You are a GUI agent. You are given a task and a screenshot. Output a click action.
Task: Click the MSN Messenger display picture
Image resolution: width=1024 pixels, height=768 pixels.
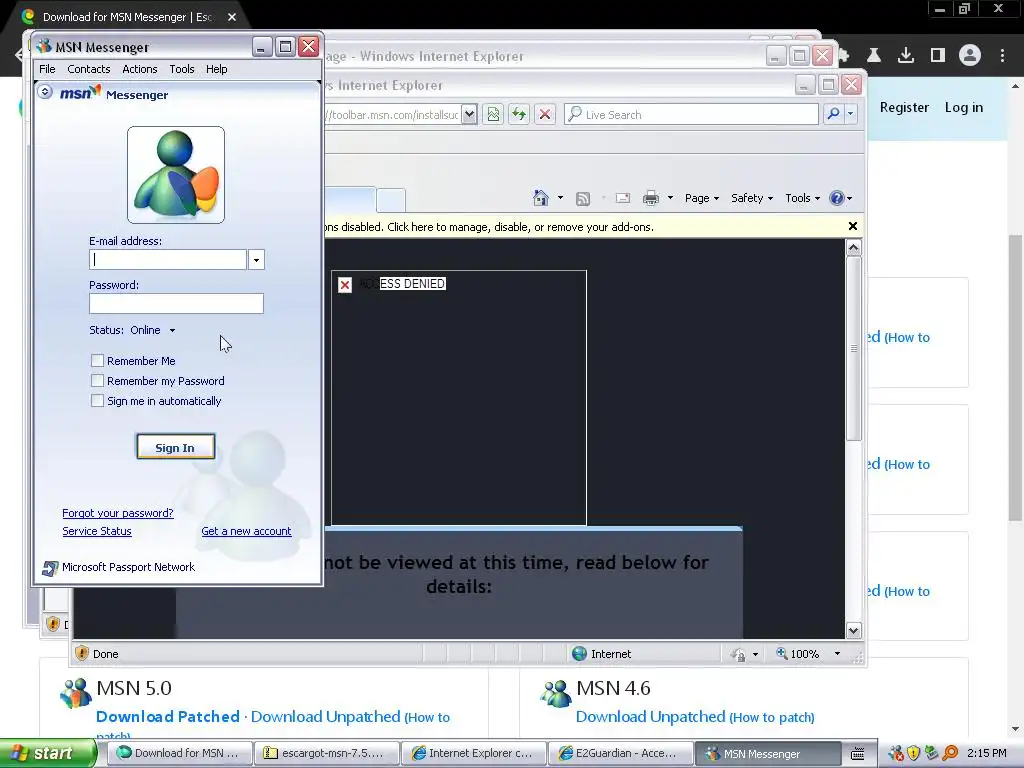click(x=176, y=175)
